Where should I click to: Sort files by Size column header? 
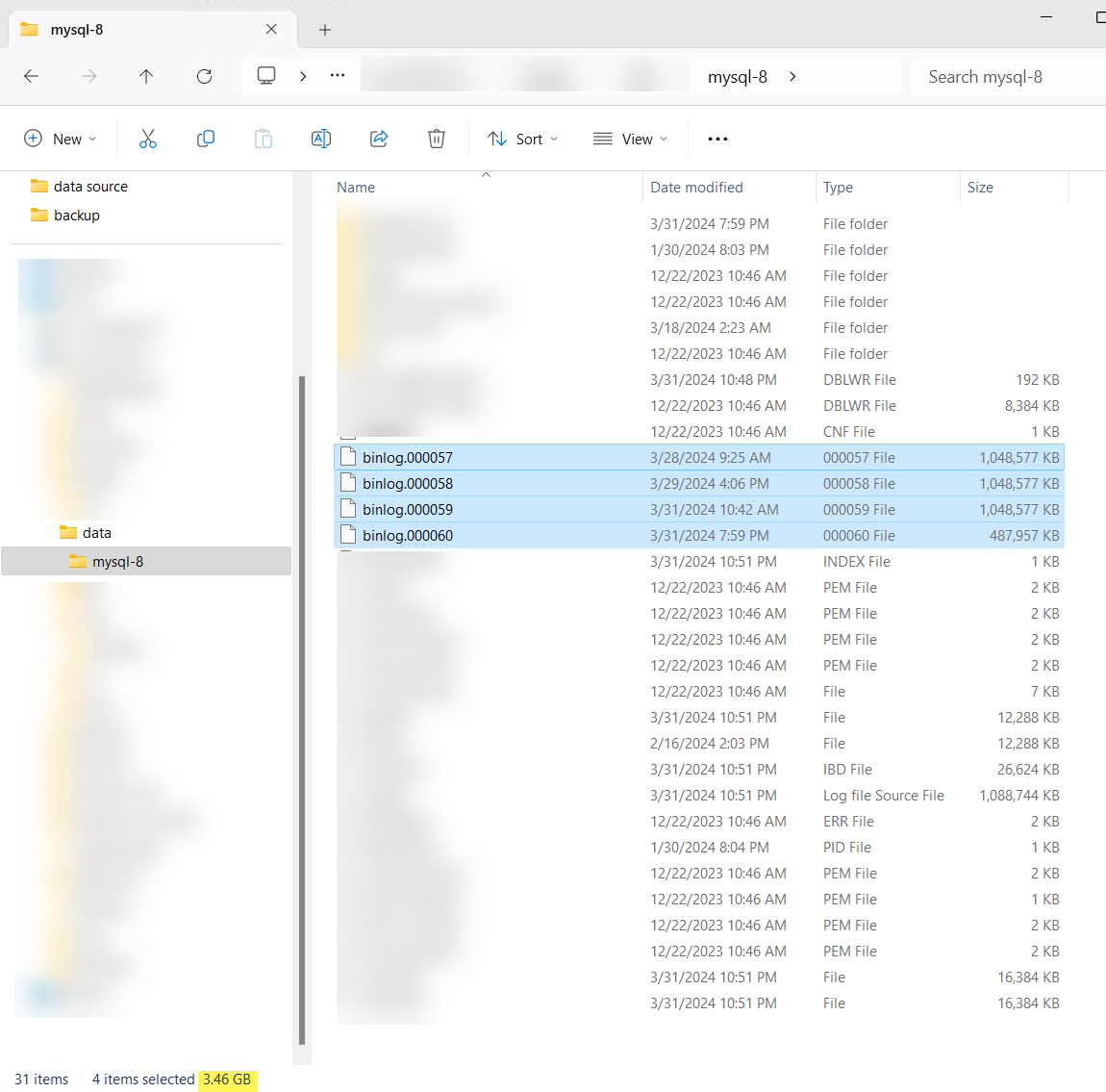coord(980,188)
